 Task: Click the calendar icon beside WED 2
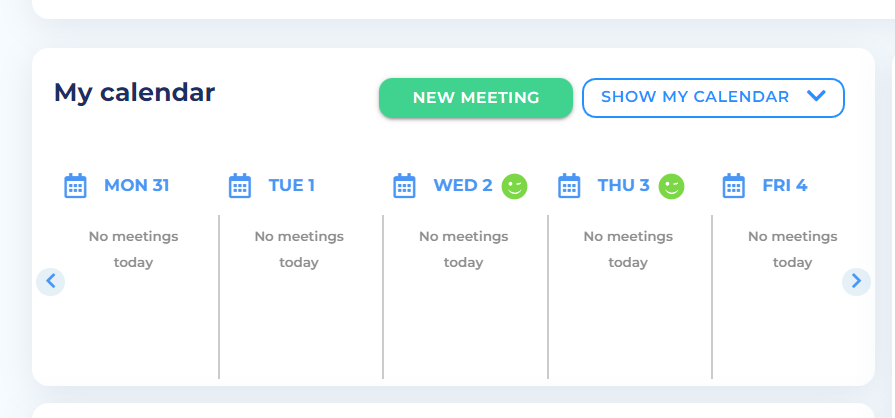(404, 186)
